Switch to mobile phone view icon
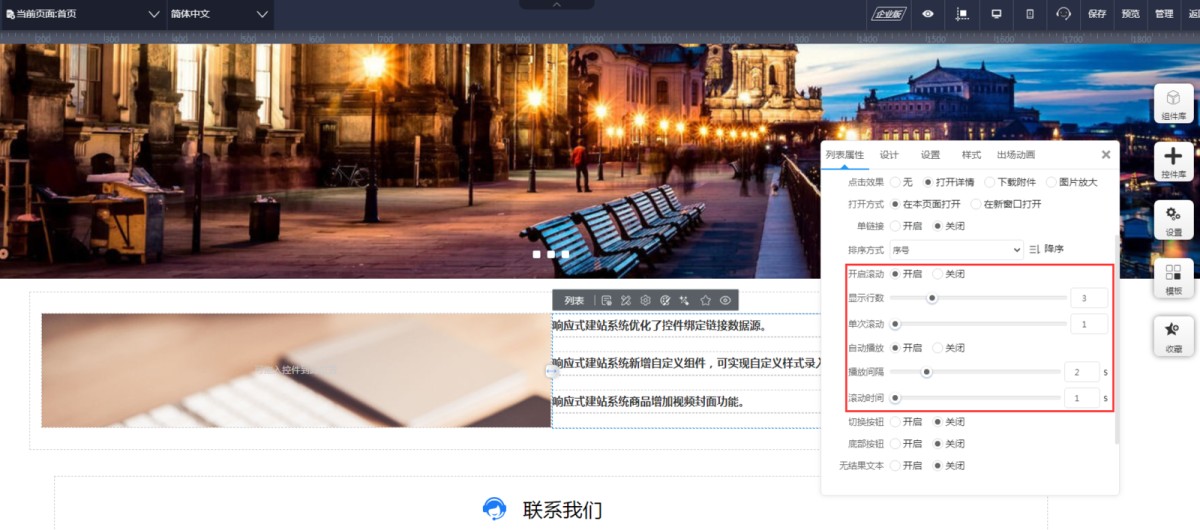1200x530 pixels. (x=1030, y=14)
